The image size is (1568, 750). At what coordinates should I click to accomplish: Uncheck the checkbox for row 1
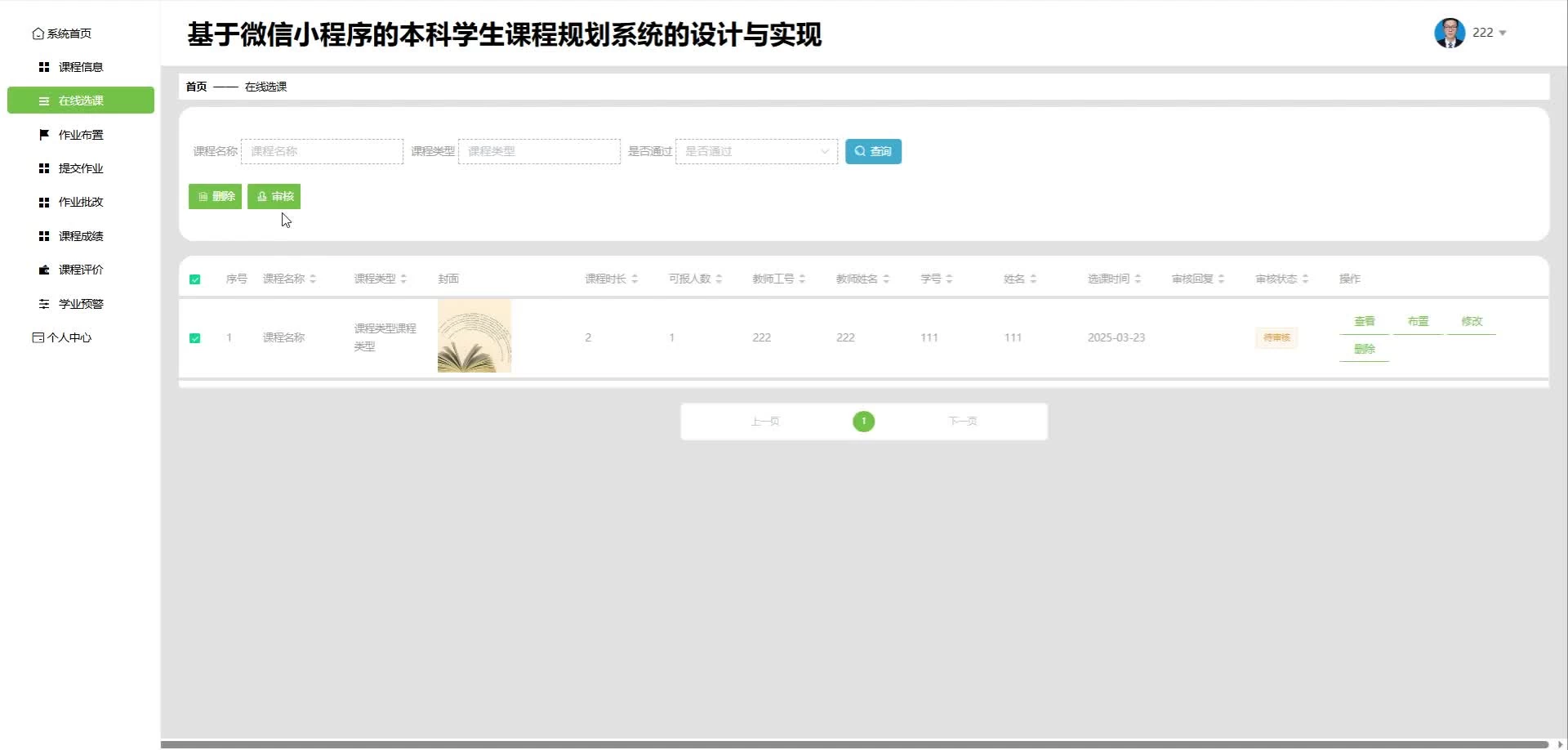195,338
